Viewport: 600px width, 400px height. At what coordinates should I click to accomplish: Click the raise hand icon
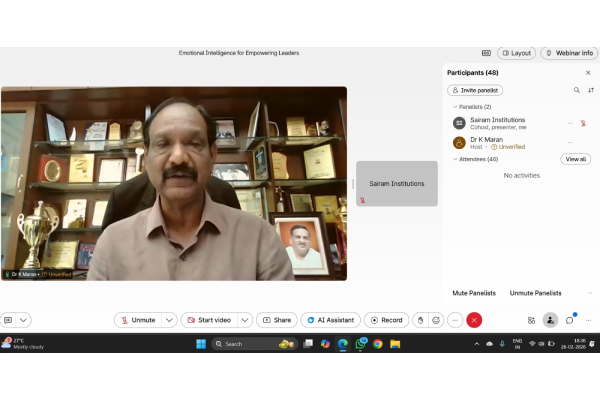coord(420,320)
